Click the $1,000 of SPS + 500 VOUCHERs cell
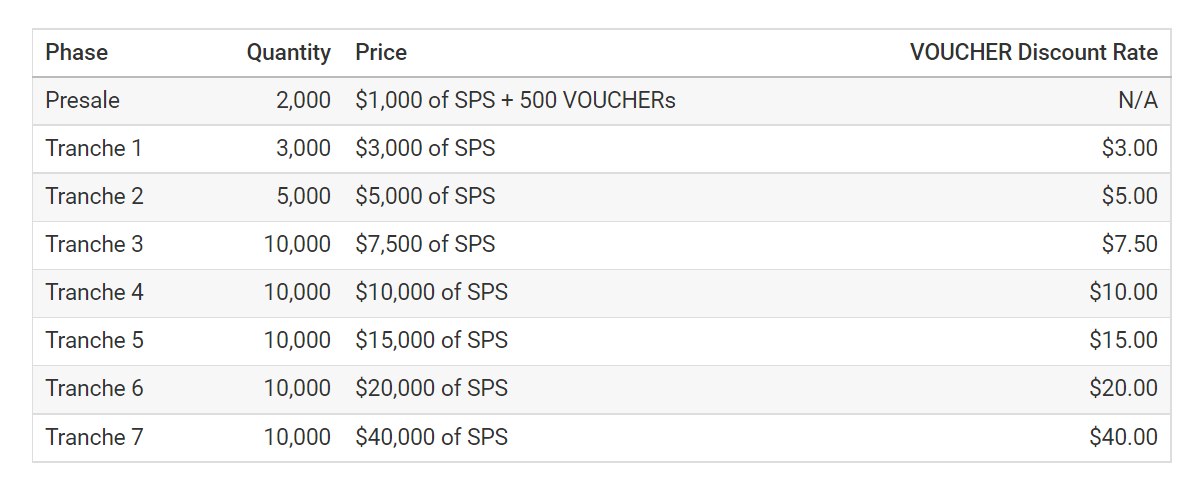 tap(515, 100)
